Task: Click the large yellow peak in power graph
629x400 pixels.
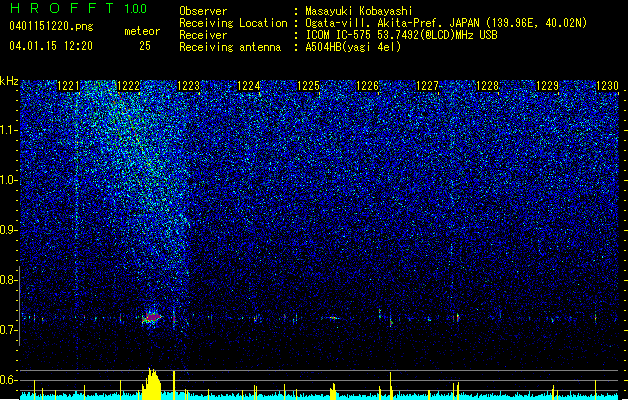Action: click(152, 384)
